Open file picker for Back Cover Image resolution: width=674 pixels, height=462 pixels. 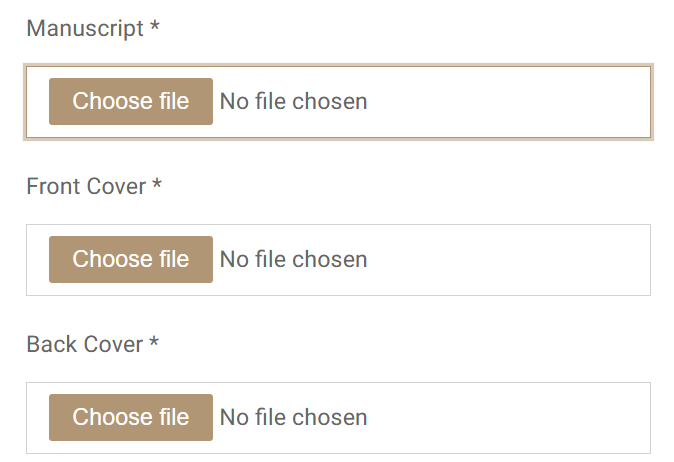[130, 417]
